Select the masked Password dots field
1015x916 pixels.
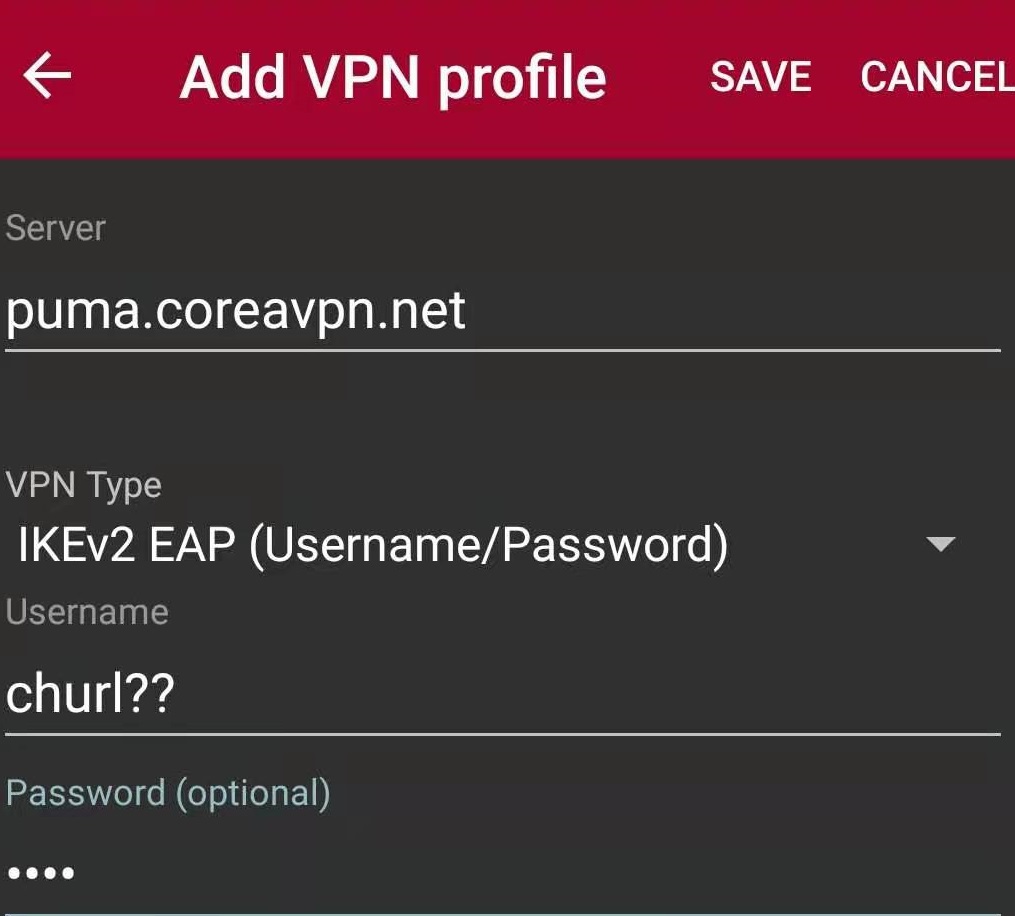point(502,873)
